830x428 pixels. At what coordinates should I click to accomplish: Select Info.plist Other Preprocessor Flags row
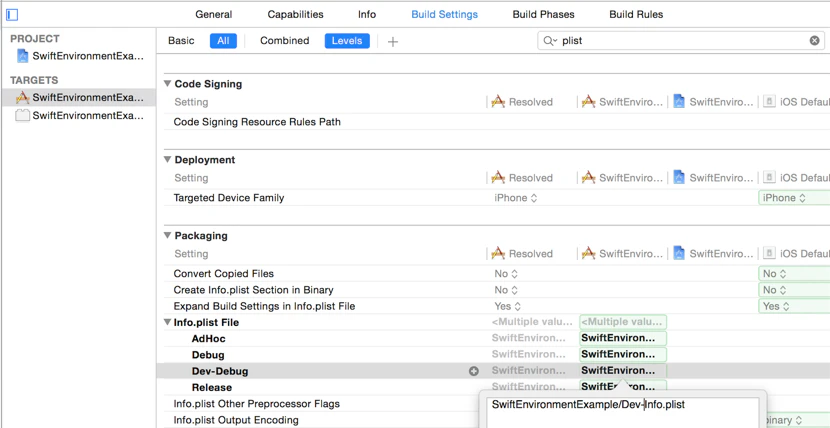(x=256, y=404)
